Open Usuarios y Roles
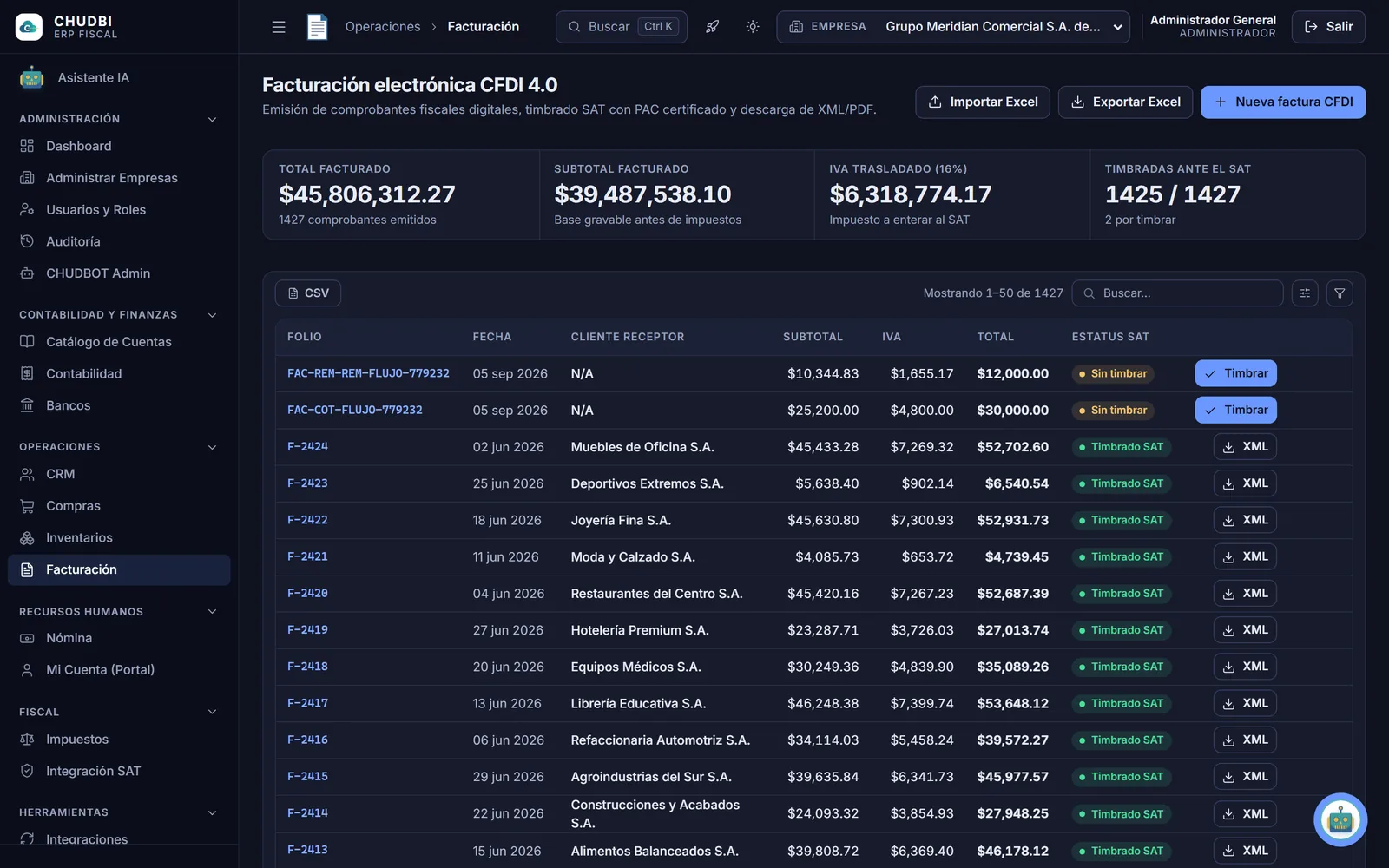This screenshot has height=868, width=1389. point(119,209)
